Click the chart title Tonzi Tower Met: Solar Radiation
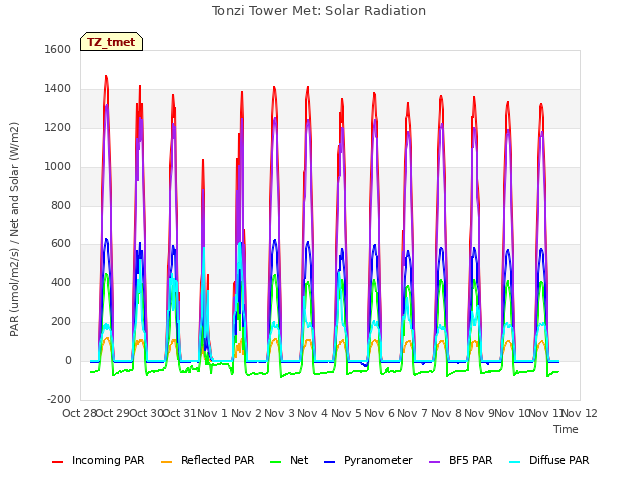 coord(319,11)
